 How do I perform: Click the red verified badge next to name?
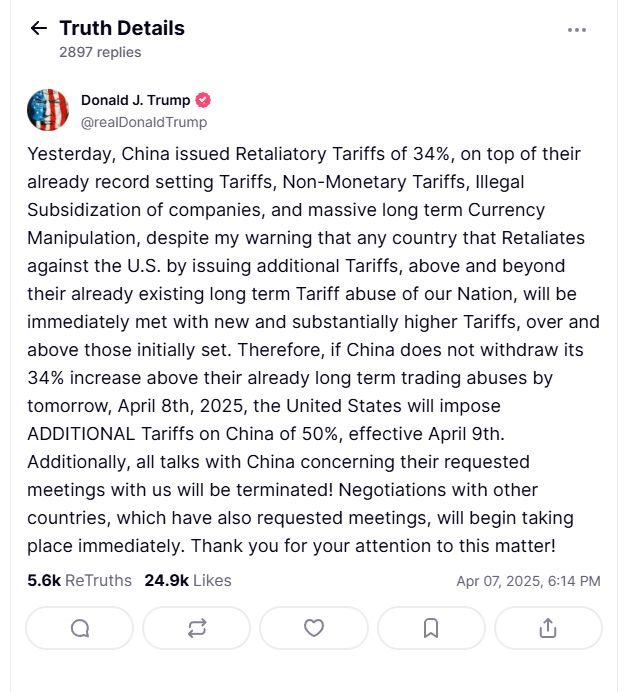203,100
